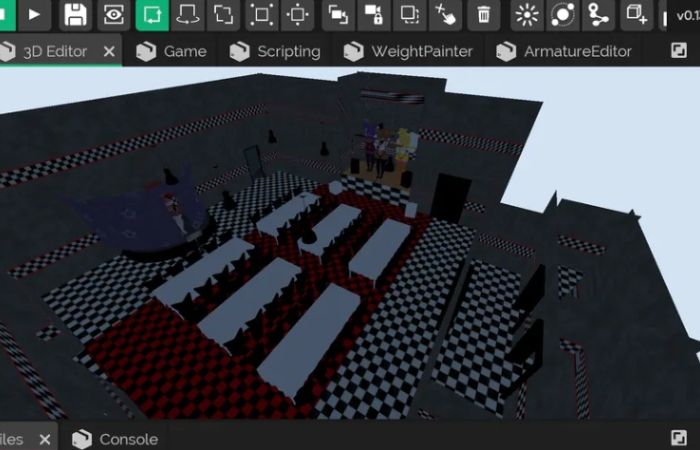Click the duplicate object dashed-square icon
This screenshot has height=450, width=700.
coord(409,15)
